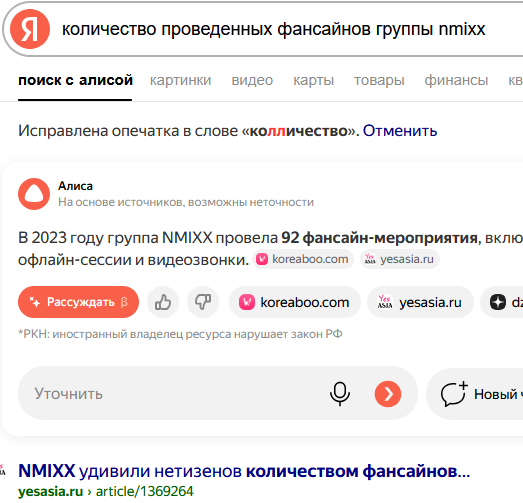Click the Alice assistant avatar icon
Image resolution: width=523 pixels, height=503 pixels.
(x=34, y=194)
